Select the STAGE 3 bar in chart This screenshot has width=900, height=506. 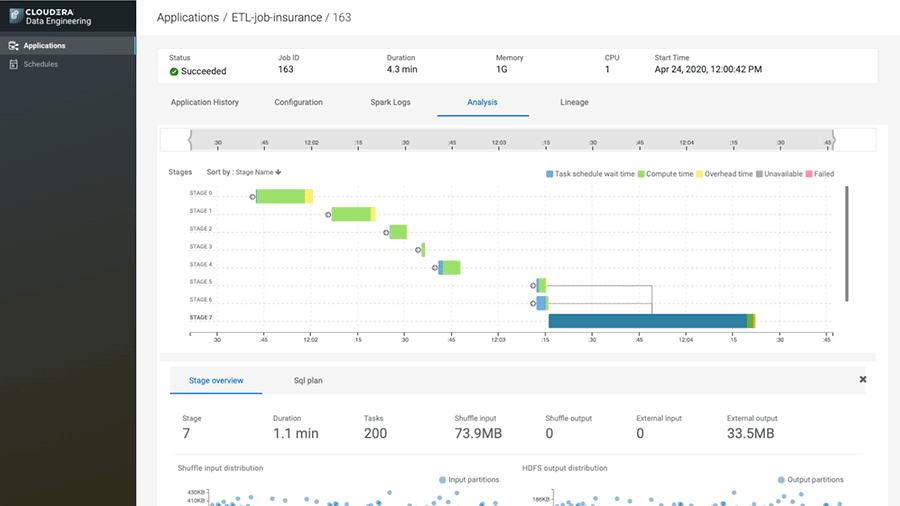pyautogui.click(x=423, y=250)
